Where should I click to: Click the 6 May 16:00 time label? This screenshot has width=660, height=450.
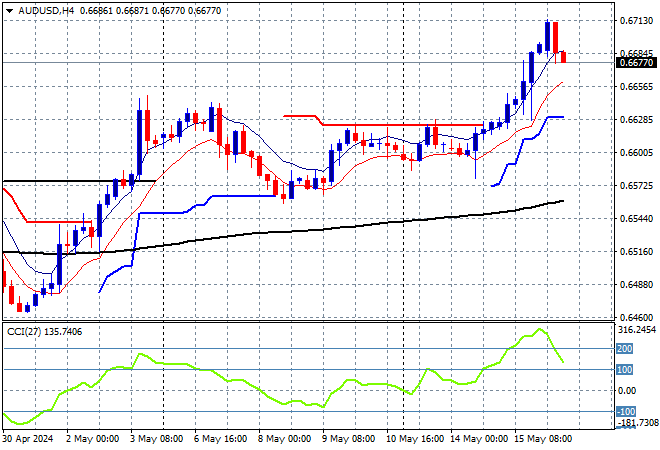click(220, 439)
